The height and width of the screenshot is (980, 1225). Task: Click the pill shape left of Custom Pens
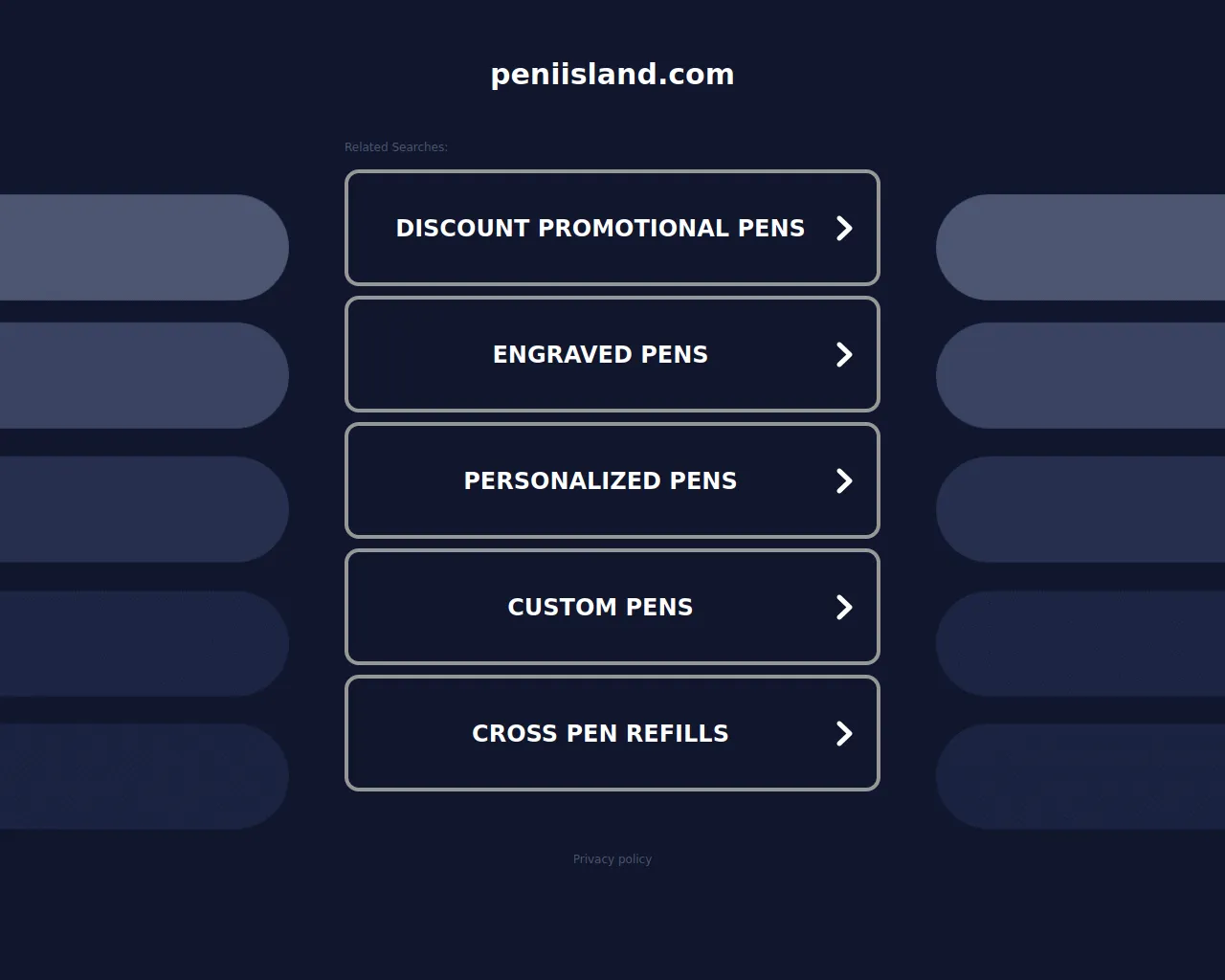(x=144, y=643)
